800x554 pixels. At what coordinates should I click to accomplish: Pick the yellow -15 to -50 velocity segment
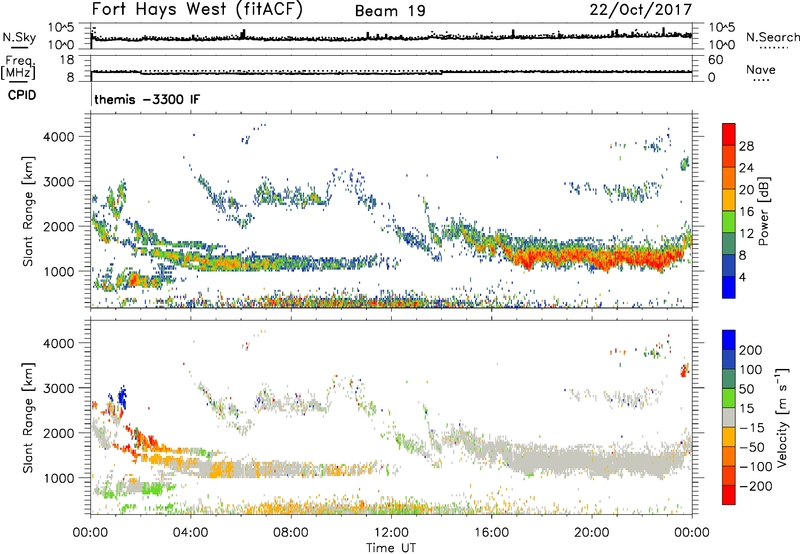(x=729, y=437)
